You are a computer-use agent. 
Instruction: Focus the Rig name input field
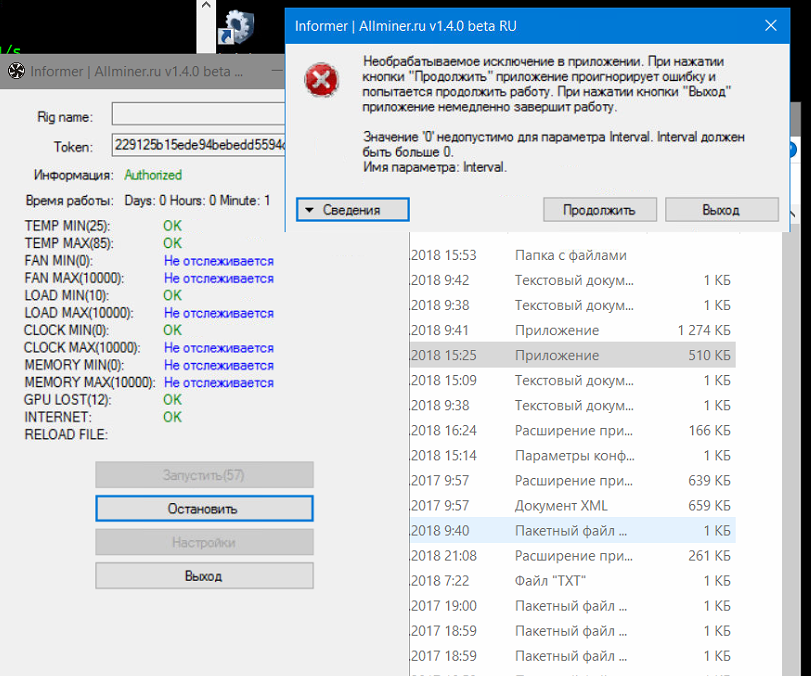199,114
